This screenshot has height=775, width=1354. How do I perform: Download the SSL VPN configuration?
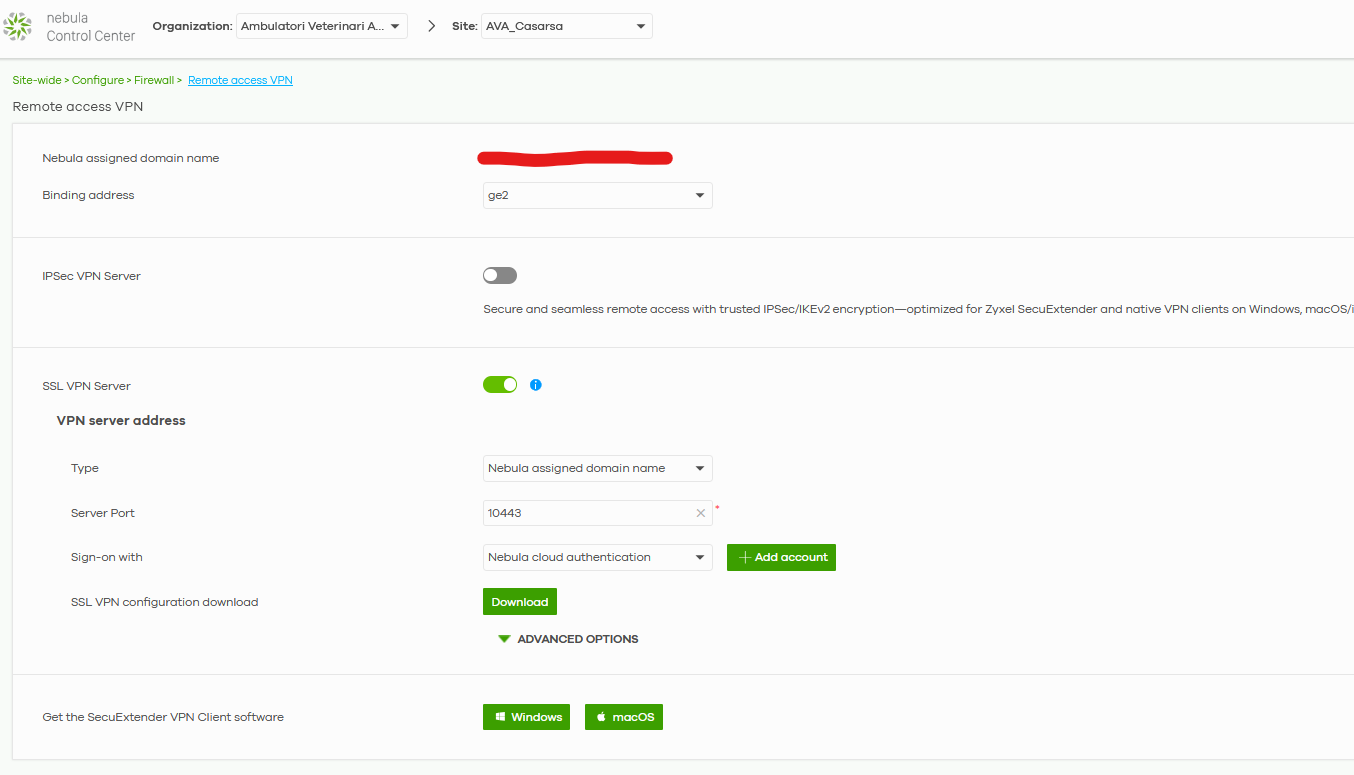tap(520, 602)
